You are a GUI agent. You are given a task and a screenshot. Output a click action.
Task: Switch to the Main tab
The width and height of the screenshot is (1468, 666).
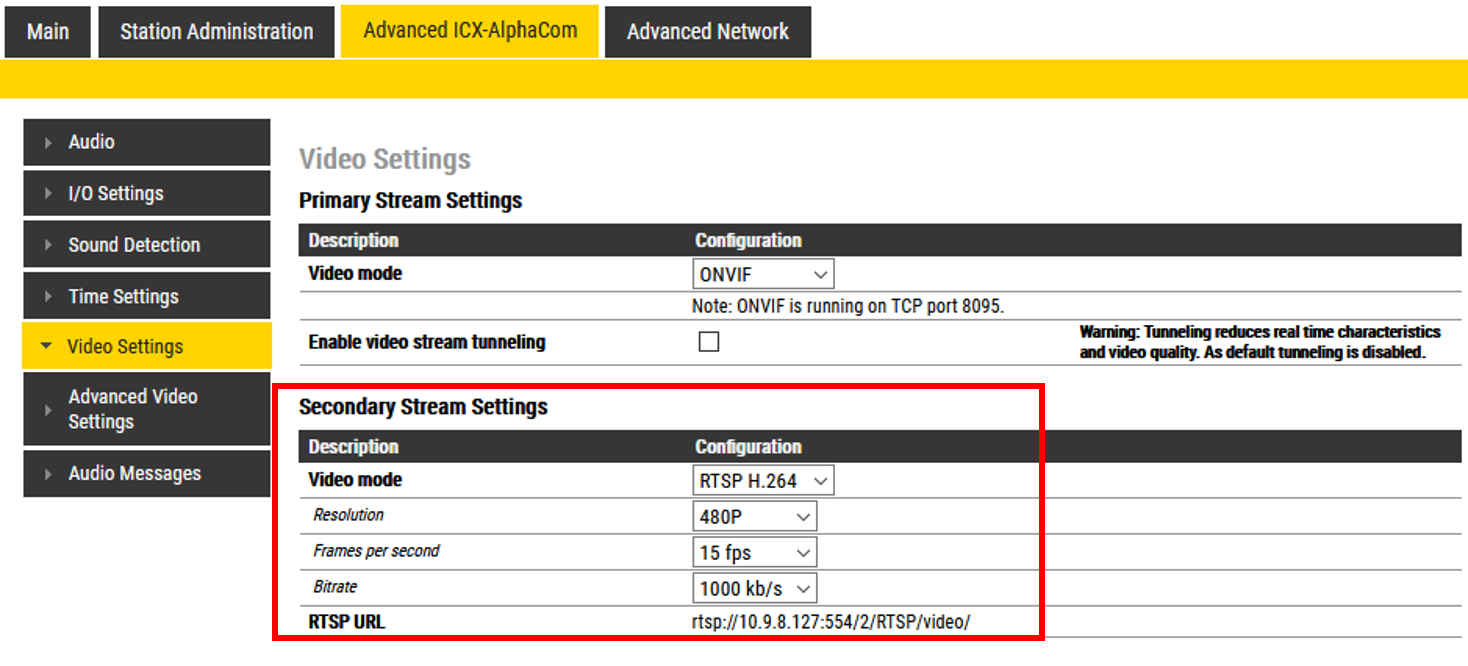(47, 32)
